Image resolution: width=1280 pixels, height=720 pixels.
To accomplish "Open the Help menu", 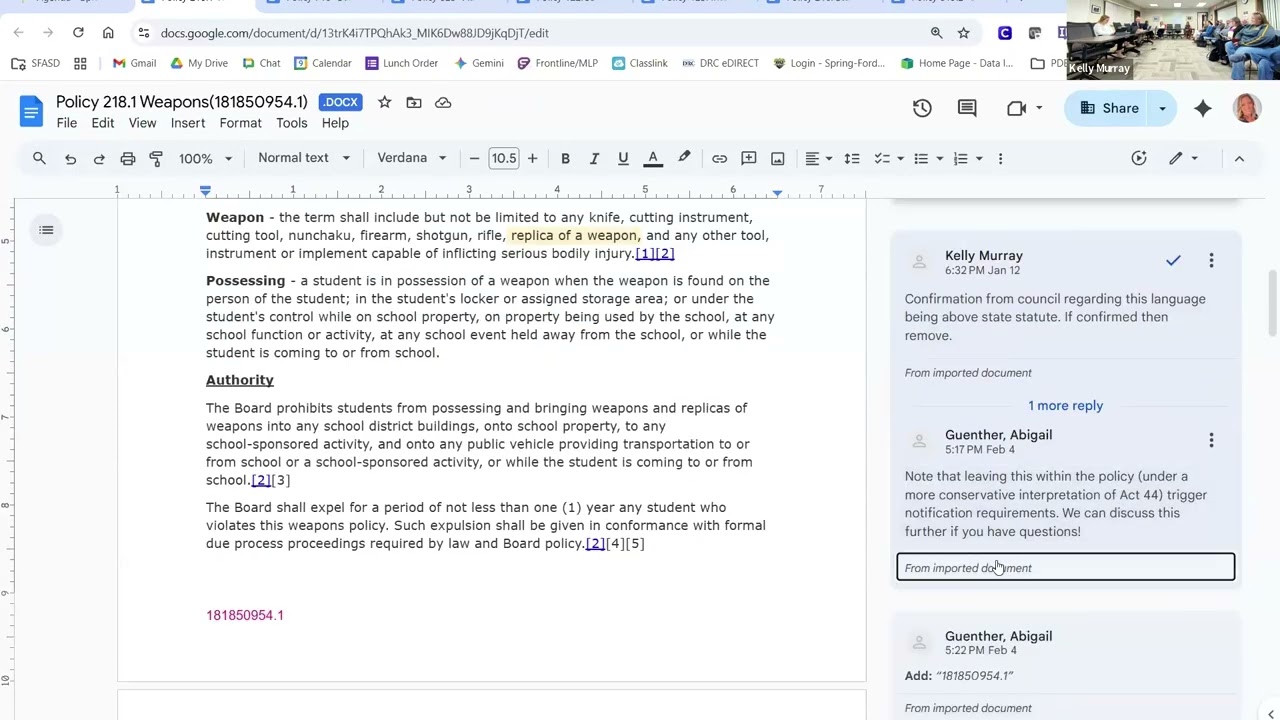I will click(x=335, y=123).
